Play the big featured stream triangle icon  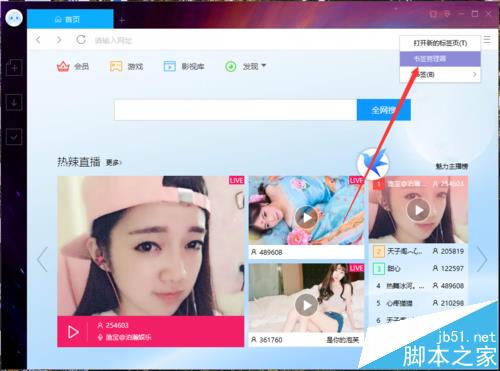click(73, 332)
